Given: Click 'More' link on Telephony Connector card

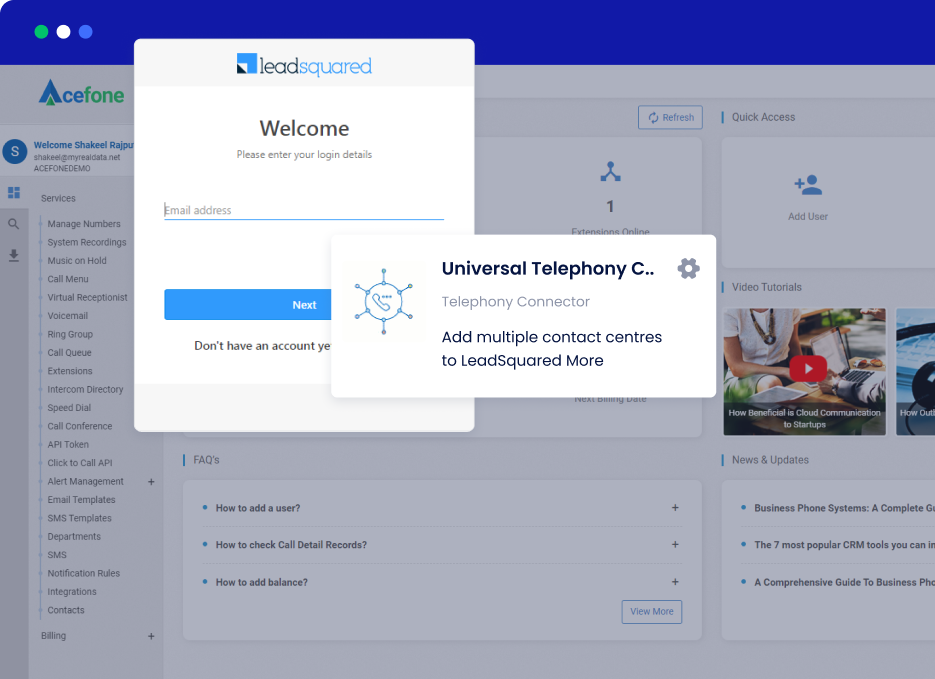Looking at the screenshot, I should click(x=584, y=361).
